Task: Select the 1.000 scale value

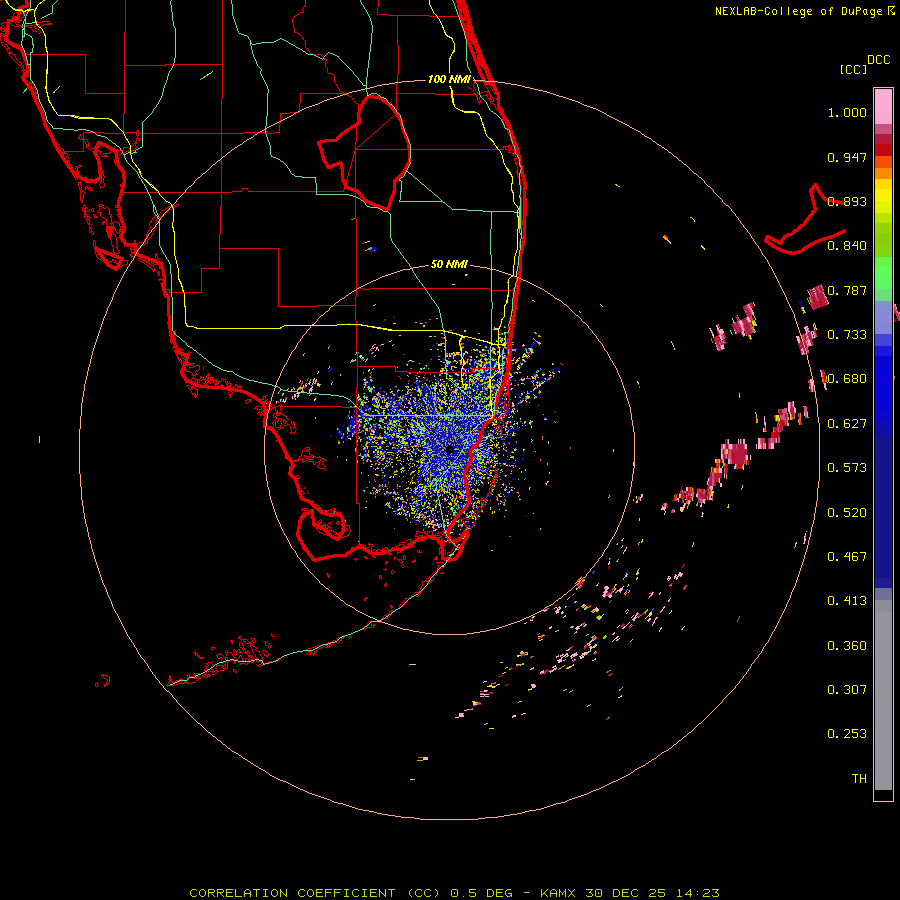Action: 847,112
